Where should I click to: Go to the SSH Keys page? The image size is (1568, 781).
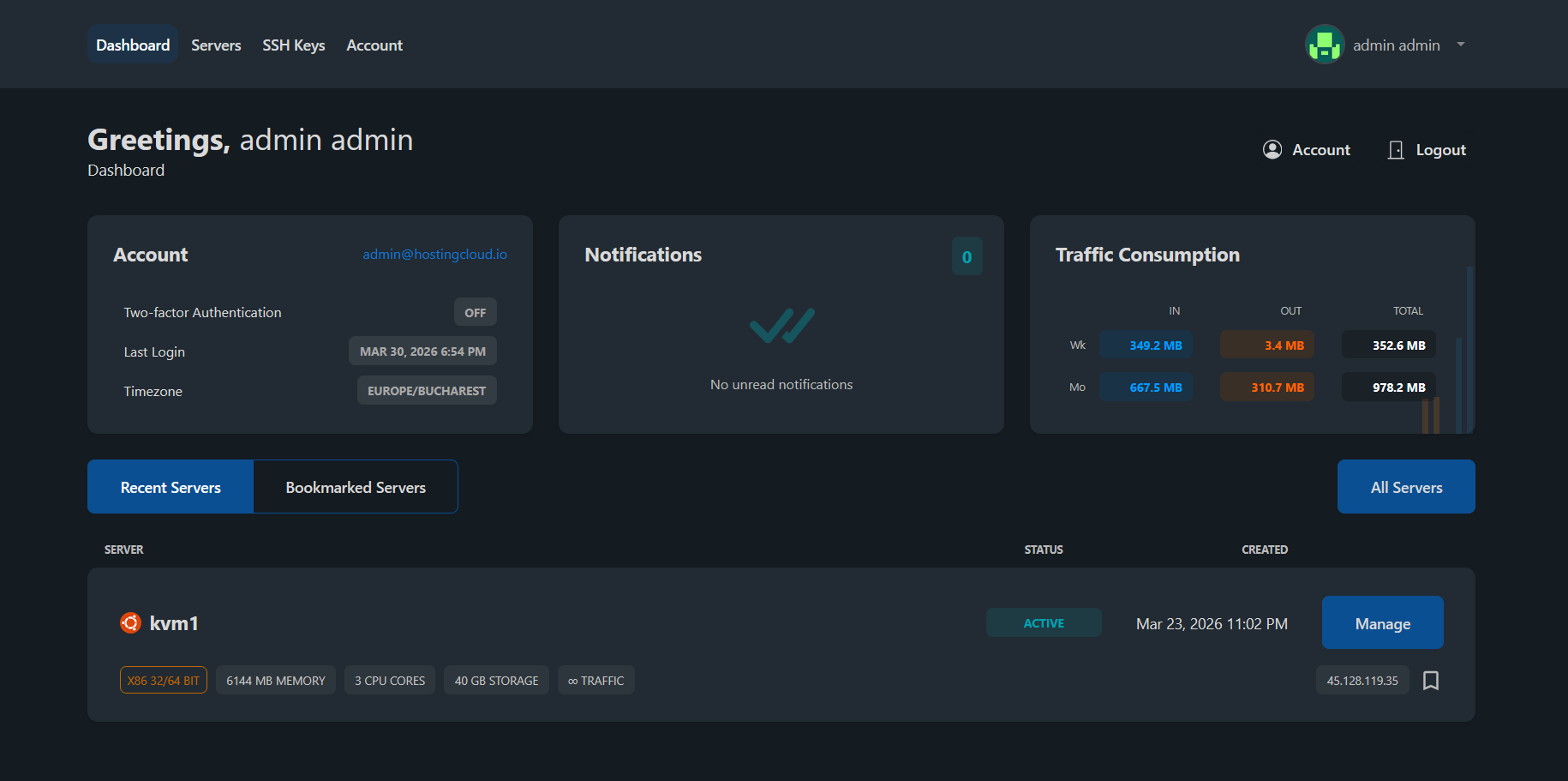(293, 45)
